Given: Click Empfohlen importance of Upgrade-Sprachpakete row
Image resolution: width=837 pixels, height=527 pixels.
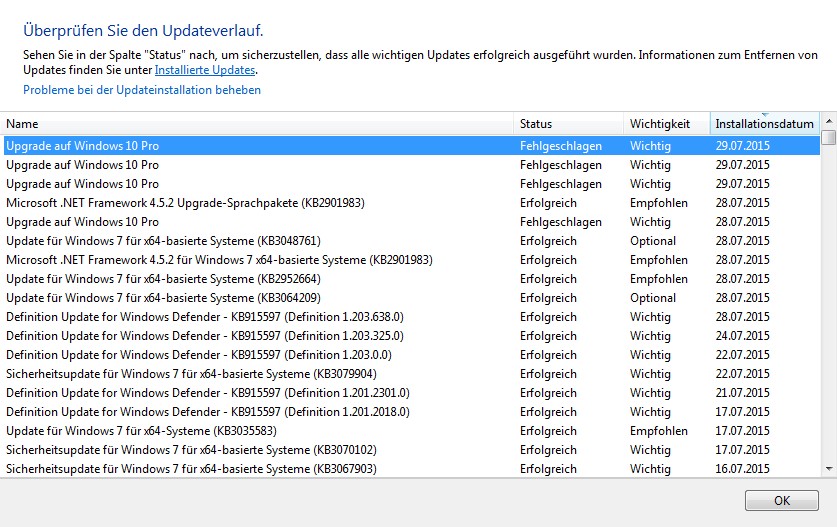Looking at the screenshot, I should click(659, 203).
